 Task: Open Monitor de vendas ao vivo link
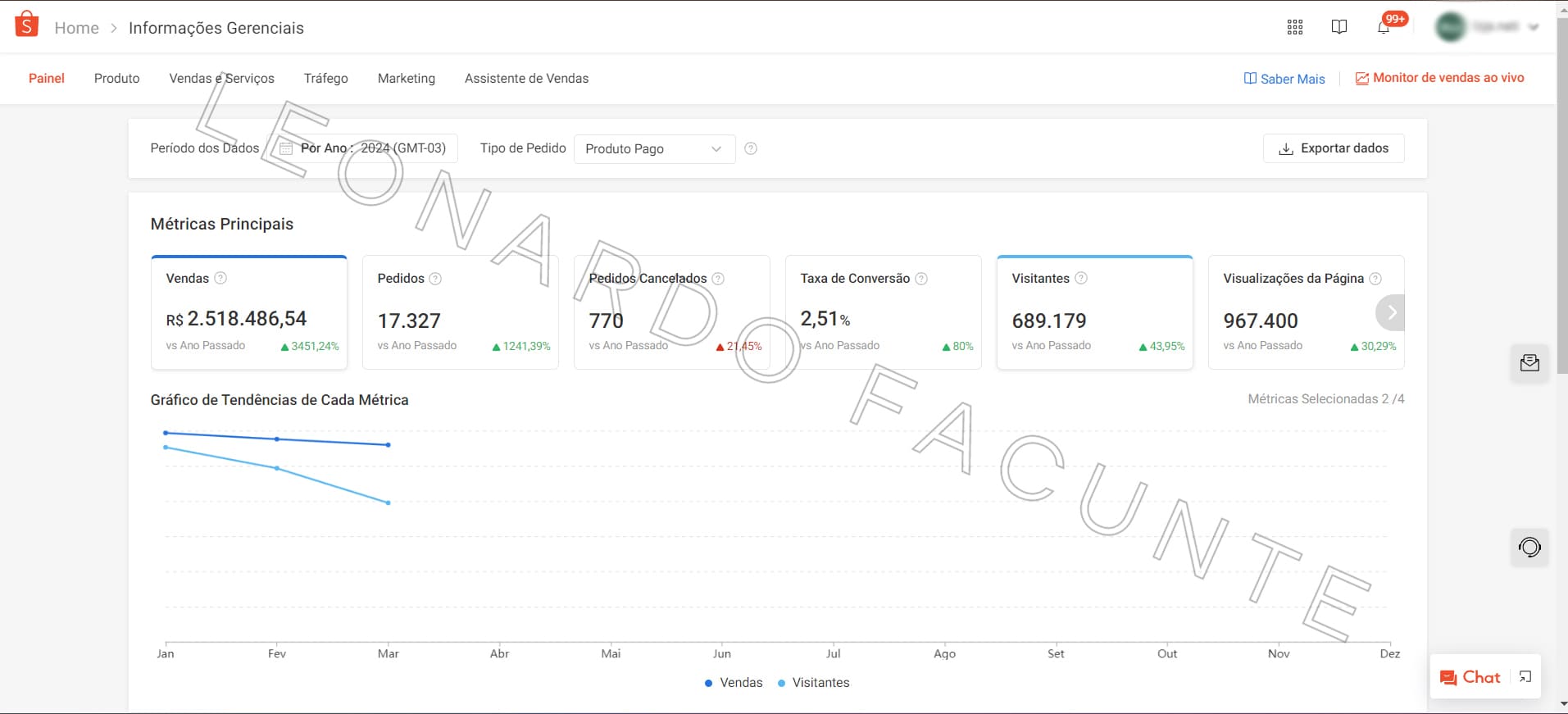[x=1439, y=78]
